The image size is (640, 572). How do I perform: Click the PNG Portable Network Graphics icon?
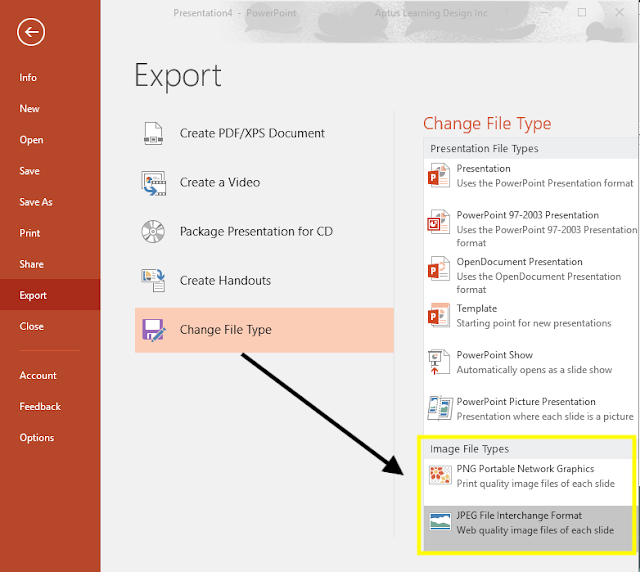(x=440, y=475)
